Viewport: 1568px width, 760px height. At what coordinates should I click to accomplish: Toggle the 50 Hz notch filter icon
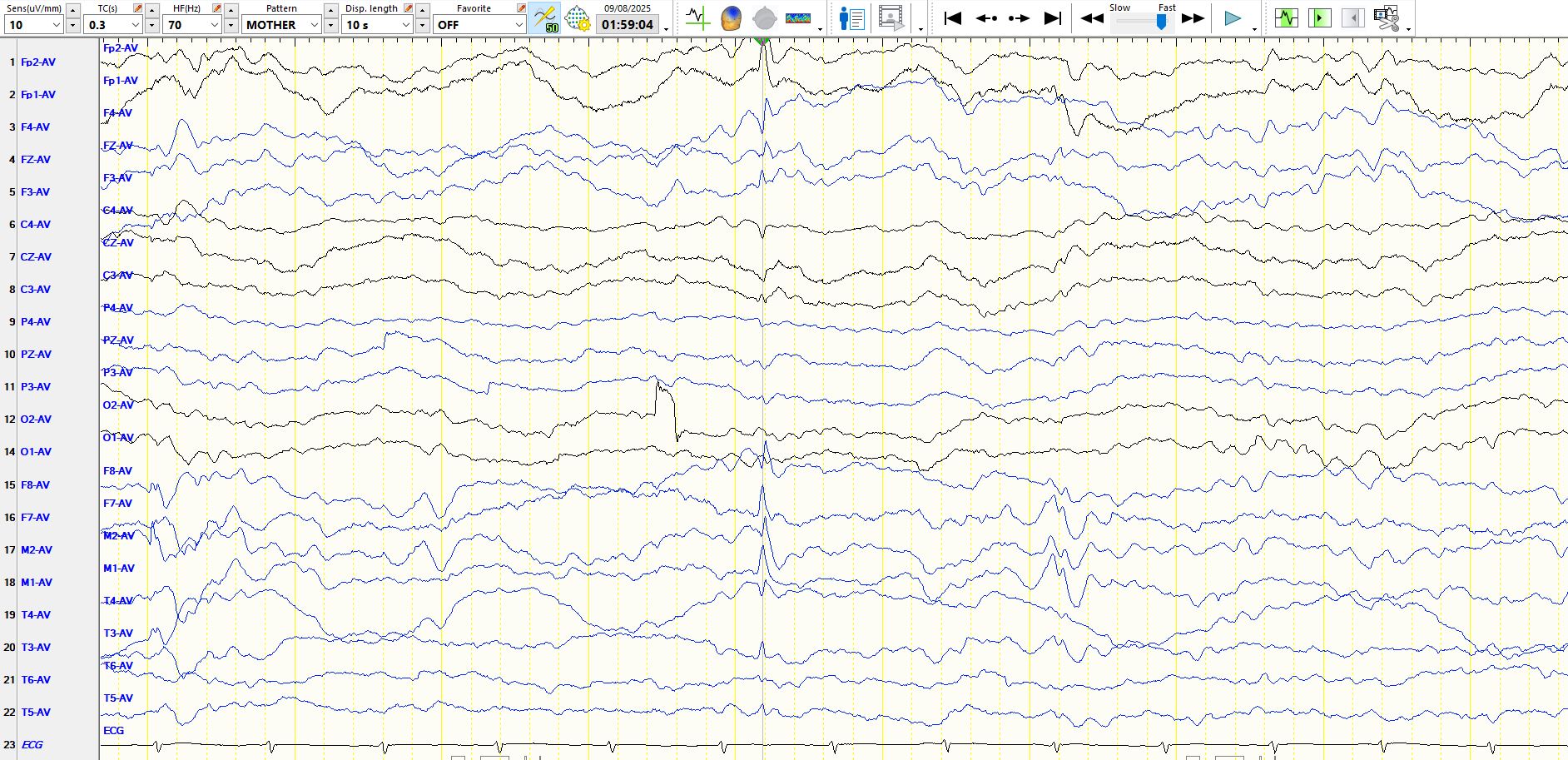coord(545,18)
